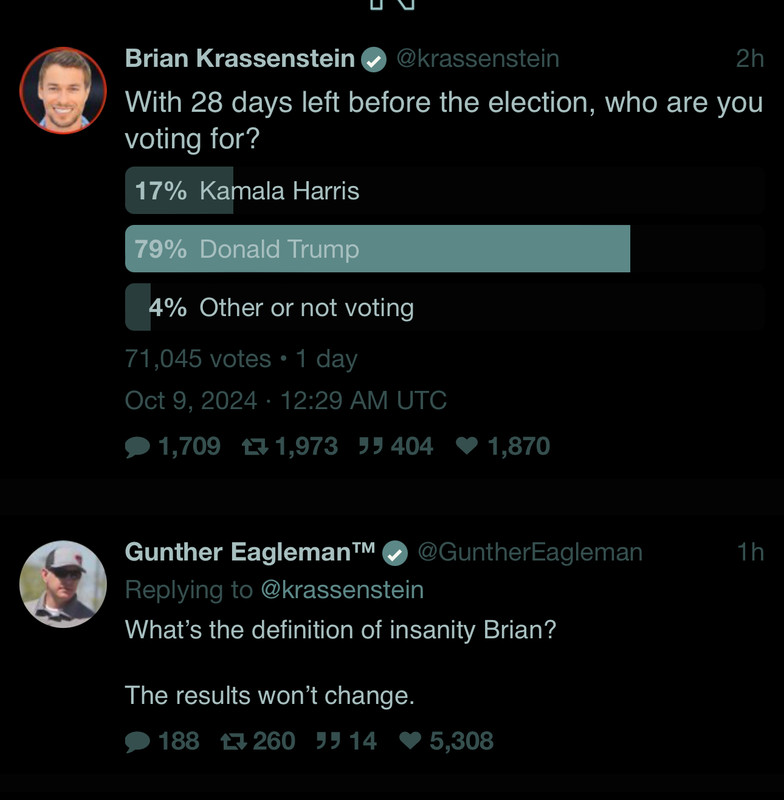Open the @GuntherEagleman handle link
Image resolution: width=784 pixels, height=800 pixels.
click(x=529, y=552)
